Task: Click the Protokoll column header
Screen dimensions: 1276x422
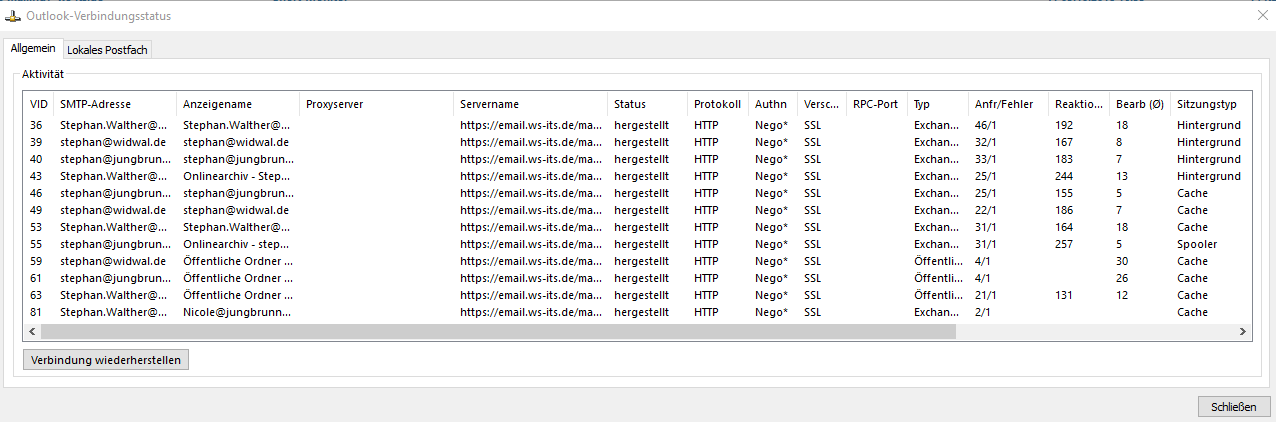Action: pos(719,104)
